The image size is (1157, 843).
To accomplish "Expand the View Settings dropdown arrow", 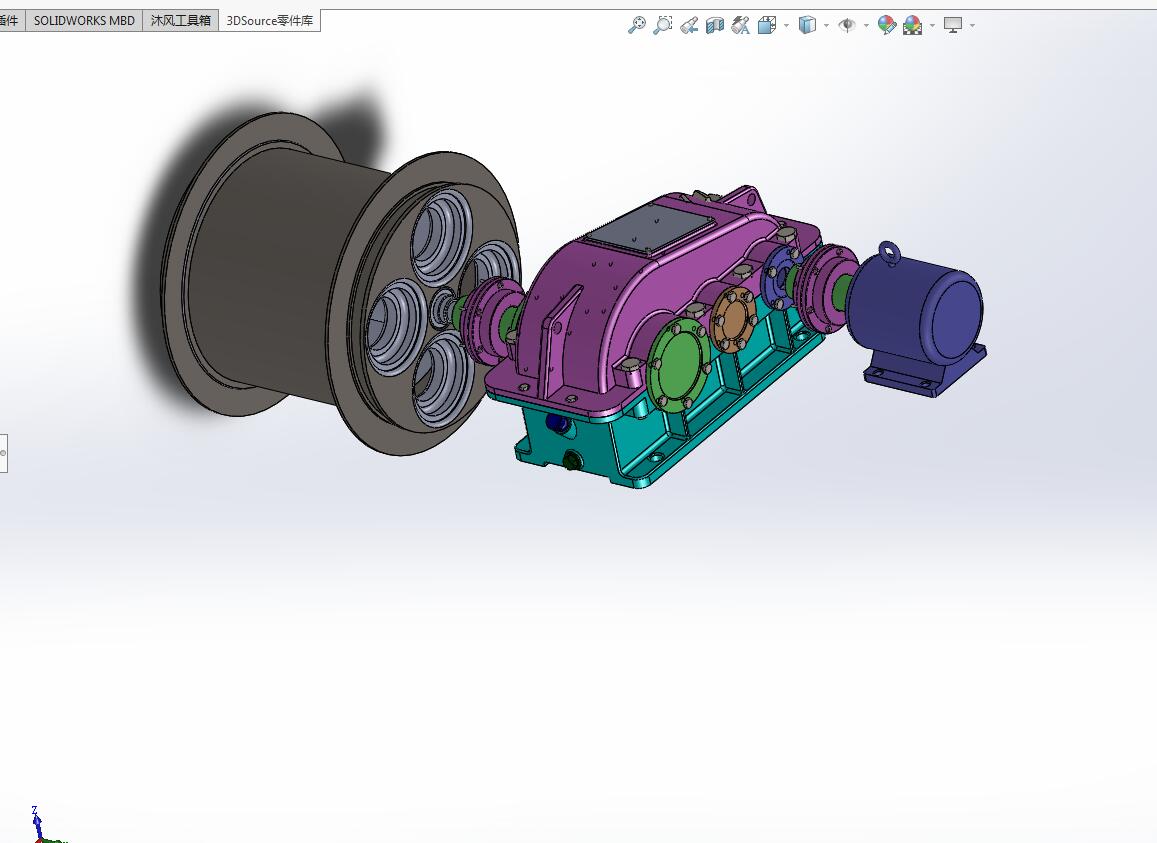I will (x=972, y=26).
